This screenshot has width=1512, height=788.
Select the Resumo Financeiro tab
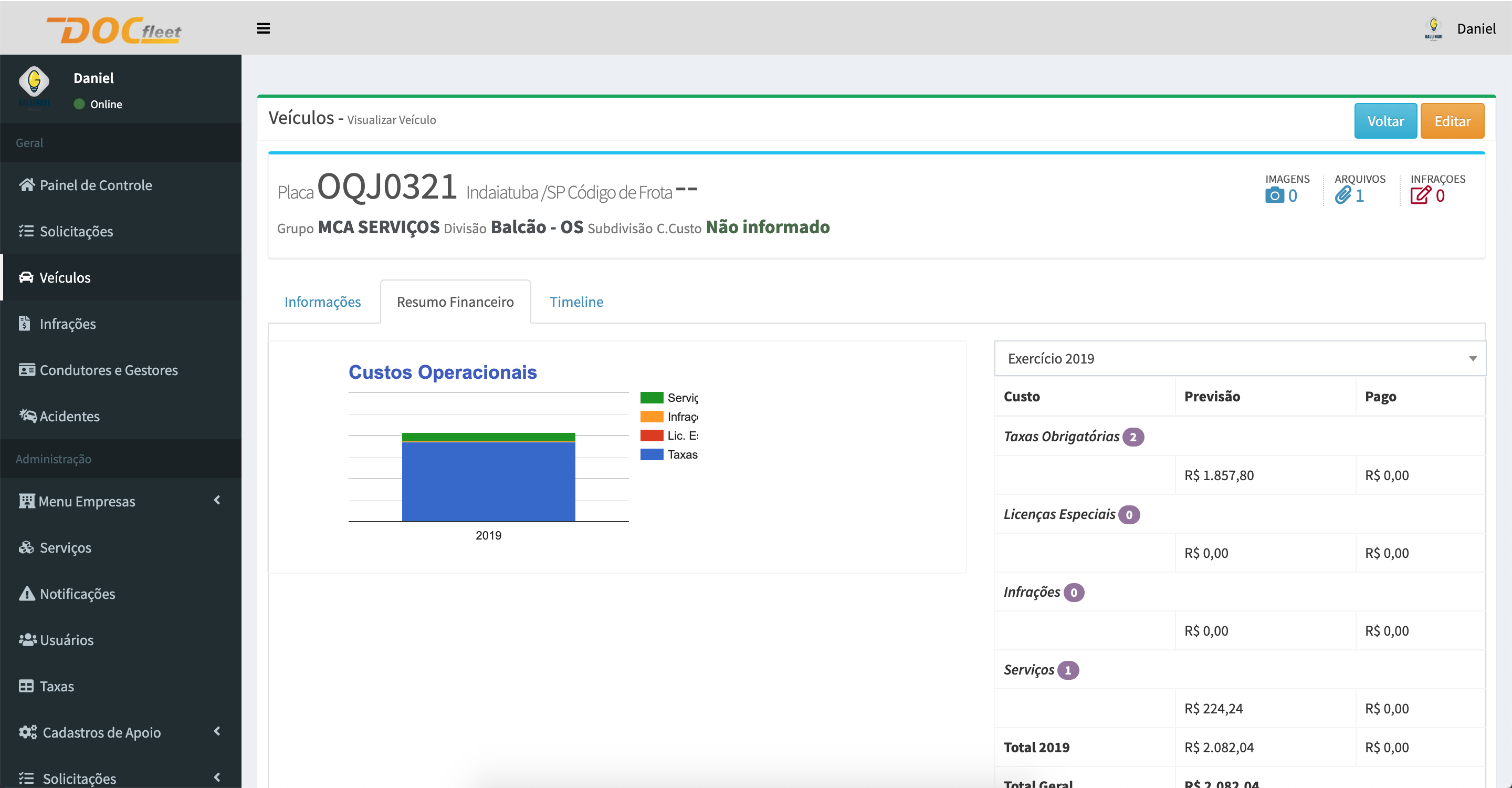[x=456, y=302]
